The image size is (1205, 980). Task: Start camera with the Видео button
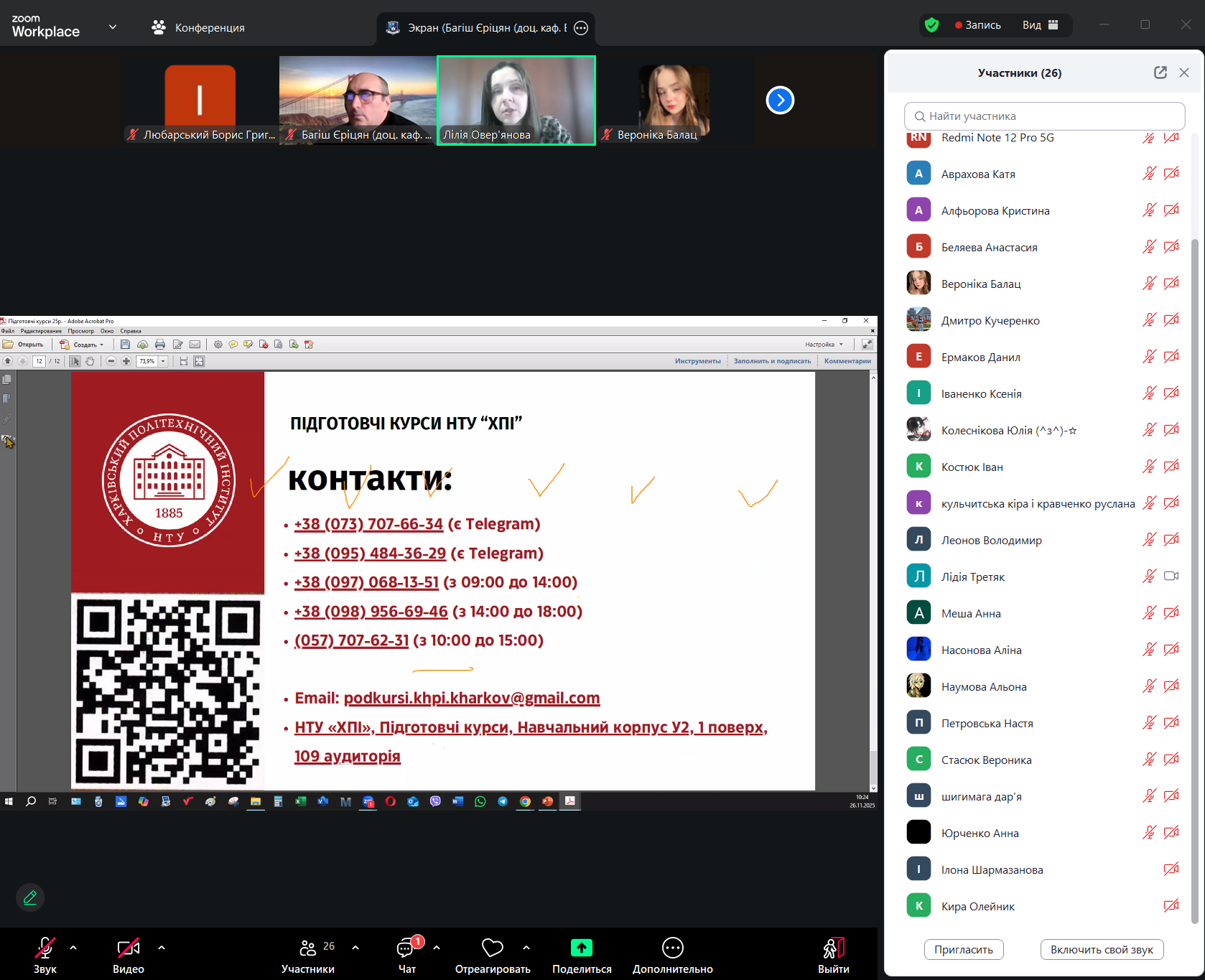click(129, 956)
